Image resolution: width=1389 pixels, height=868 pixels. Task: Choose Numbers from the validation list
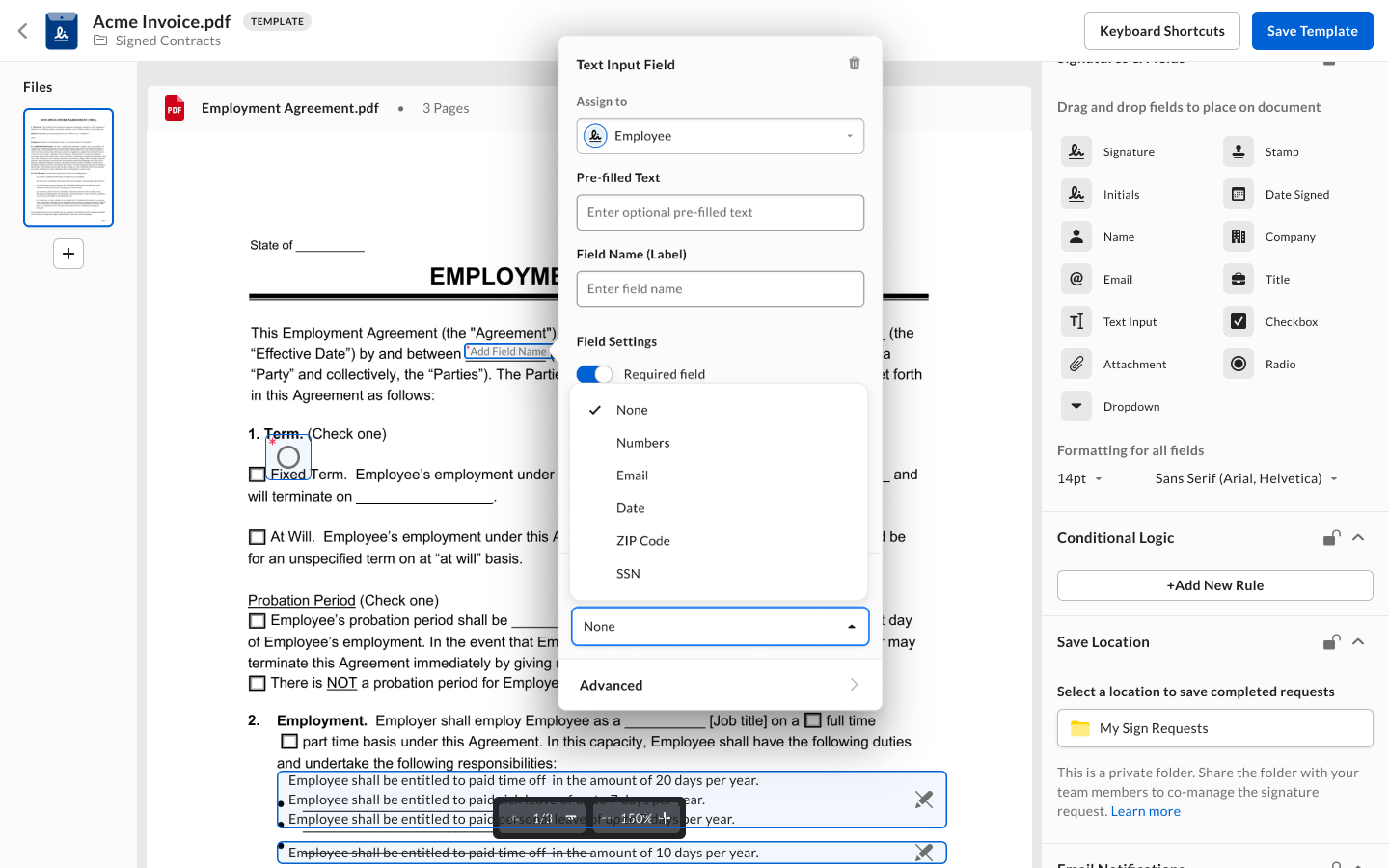(x=642, y=443)
